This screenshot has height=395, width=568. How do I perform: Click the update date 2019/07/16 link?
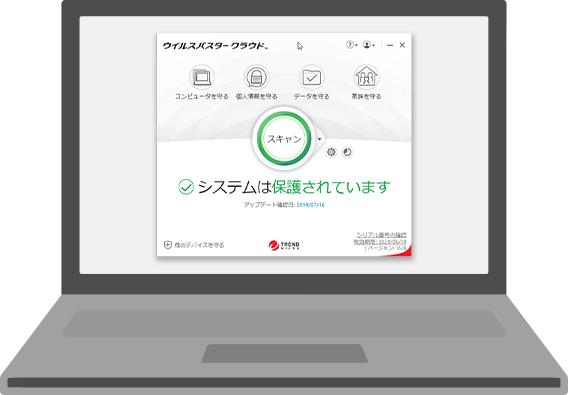pyautogui.click(x=310, y=205)
